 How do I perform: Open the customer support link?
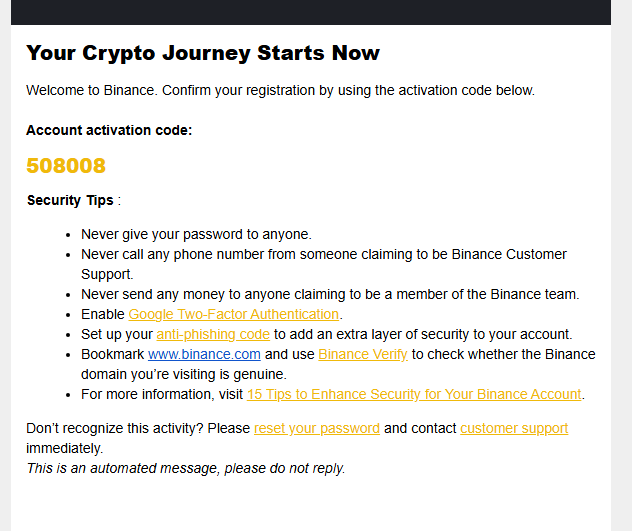513,428
